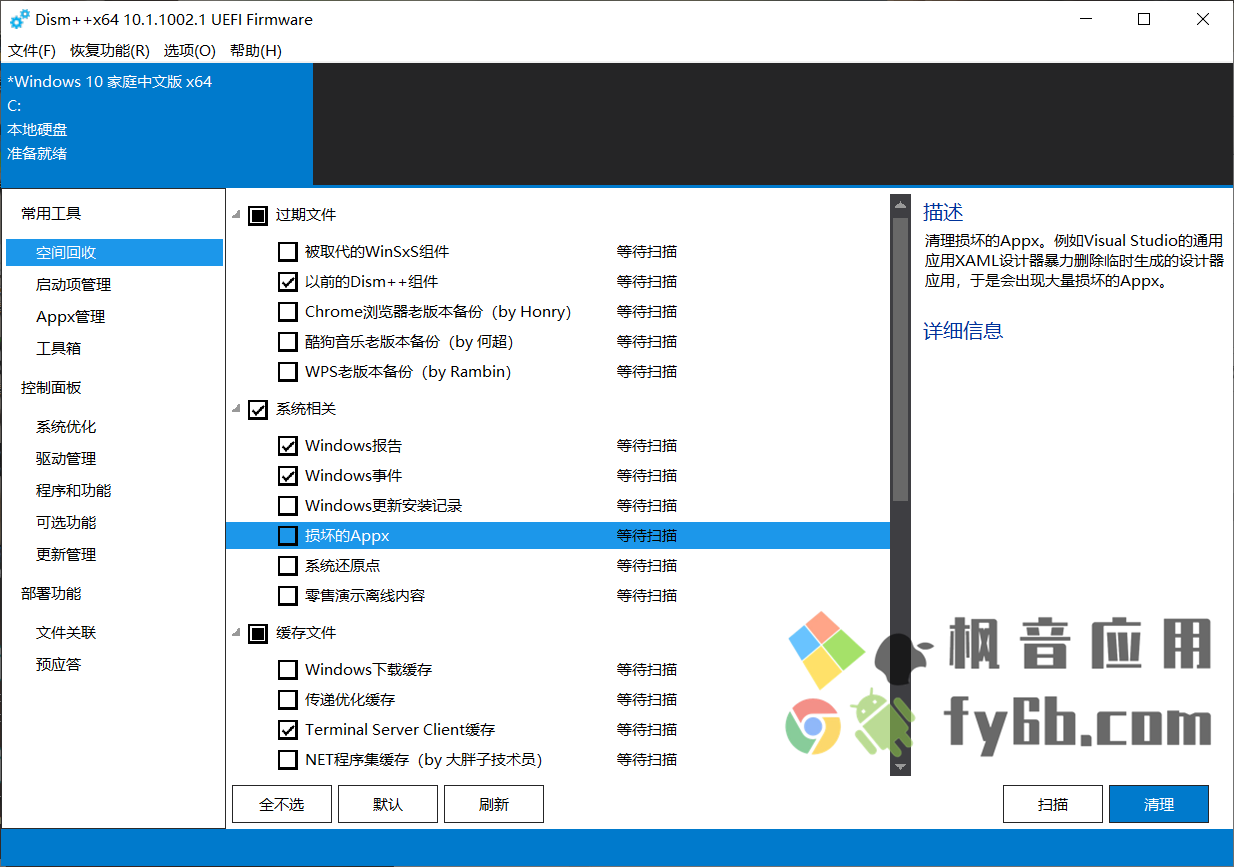Collapse the 缓存文件 group
Screen dimensions: 1234x867
tap(237, 633)
